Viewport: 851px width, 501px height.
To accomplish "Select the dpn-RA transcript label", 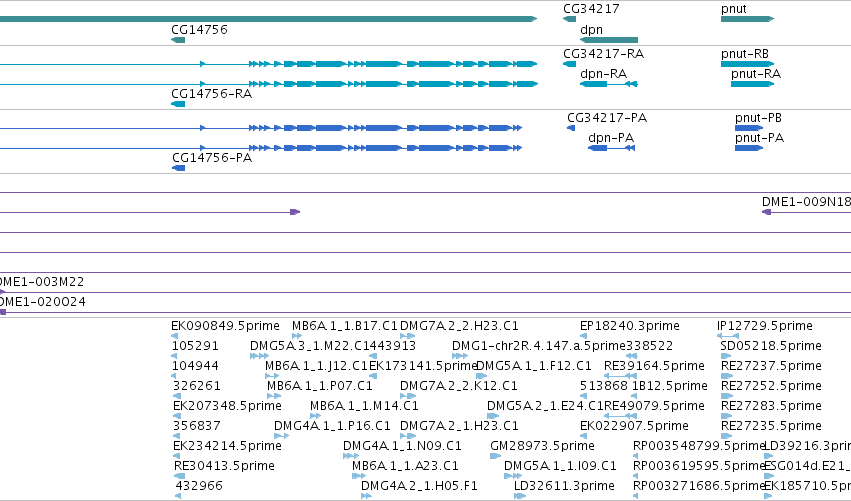I will click(604, 74).
